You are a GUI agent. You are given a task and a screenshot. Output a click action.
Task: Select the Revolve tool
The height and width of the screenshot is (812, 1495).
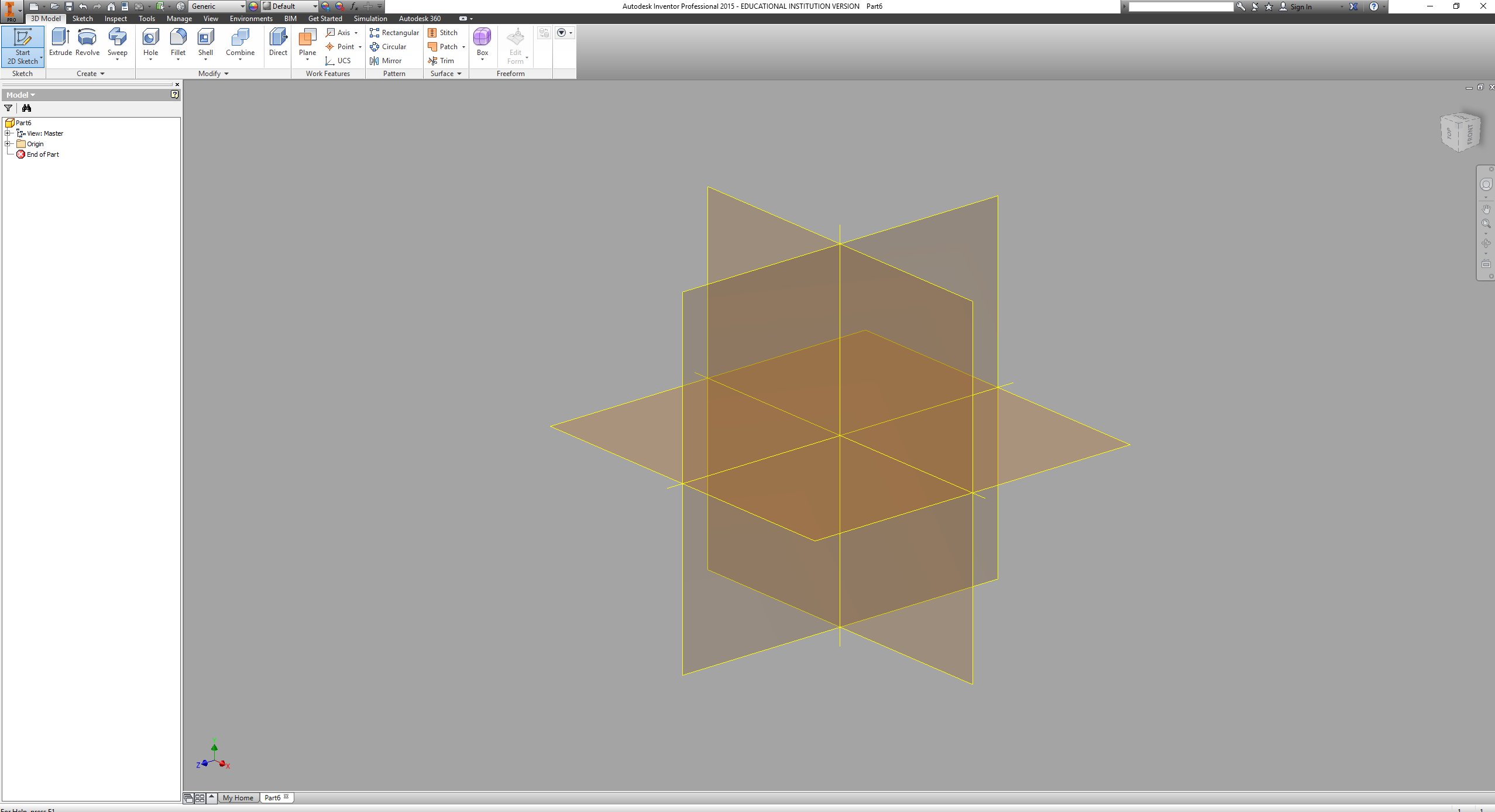[87, 38]
